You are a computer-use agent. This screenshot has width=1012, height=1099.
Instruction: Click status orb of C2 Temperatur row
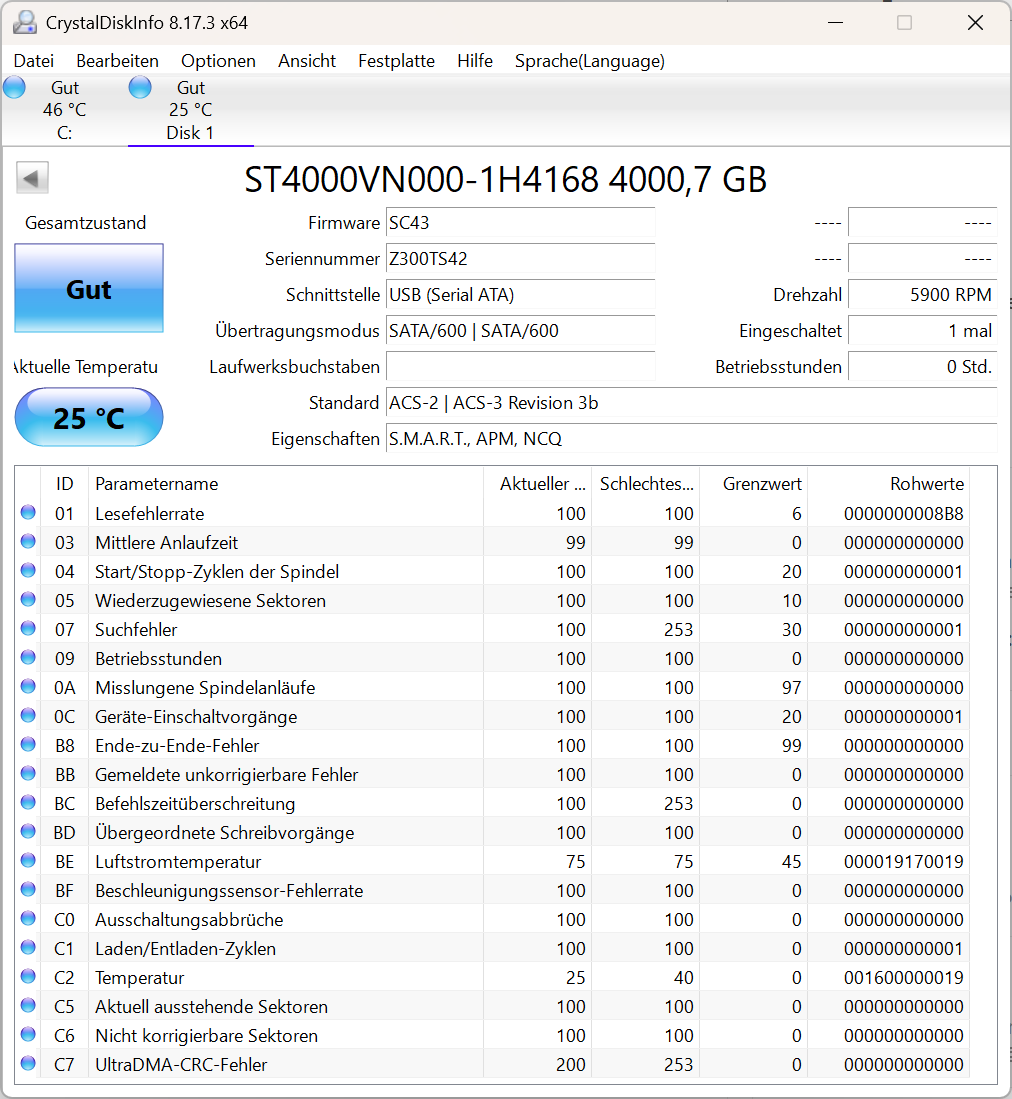click(x=28, y=976)
